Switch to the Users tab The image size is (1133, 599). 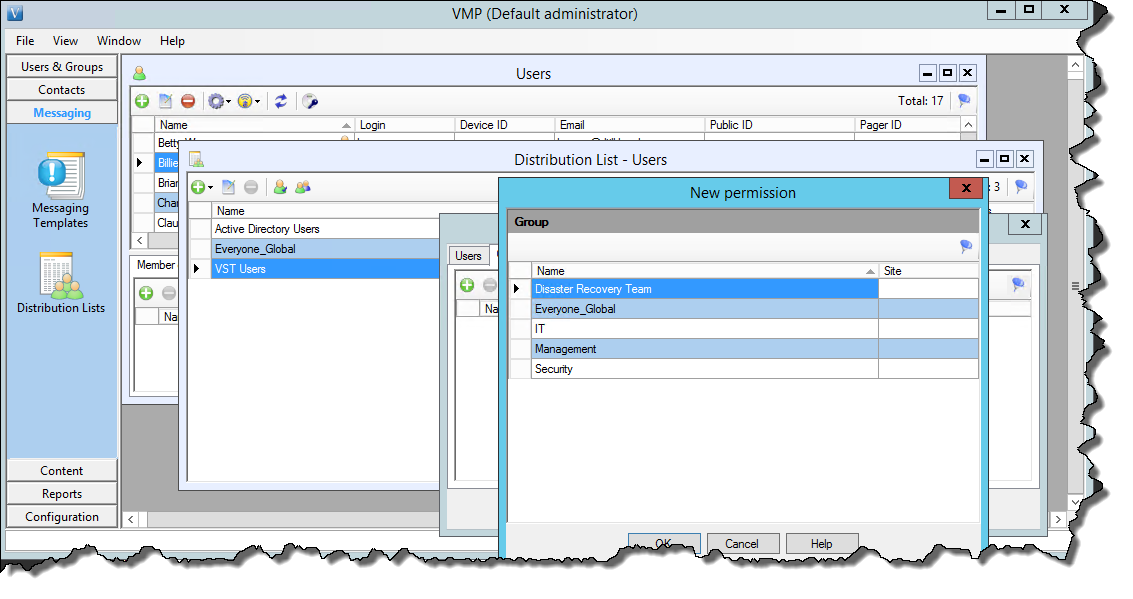(x=468, y=256)
